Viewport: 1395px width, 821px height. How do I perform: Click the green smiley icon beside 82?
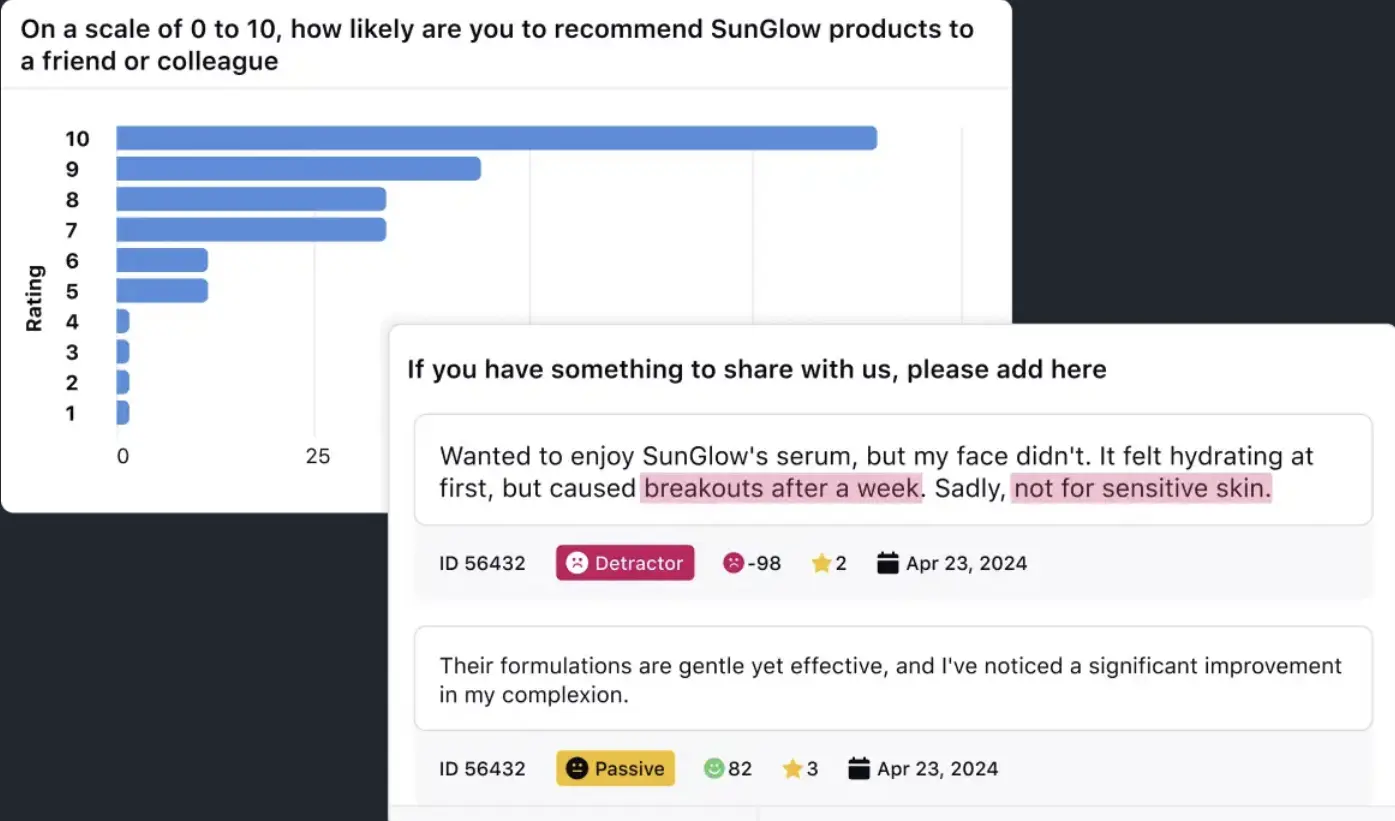coord(713,769)
